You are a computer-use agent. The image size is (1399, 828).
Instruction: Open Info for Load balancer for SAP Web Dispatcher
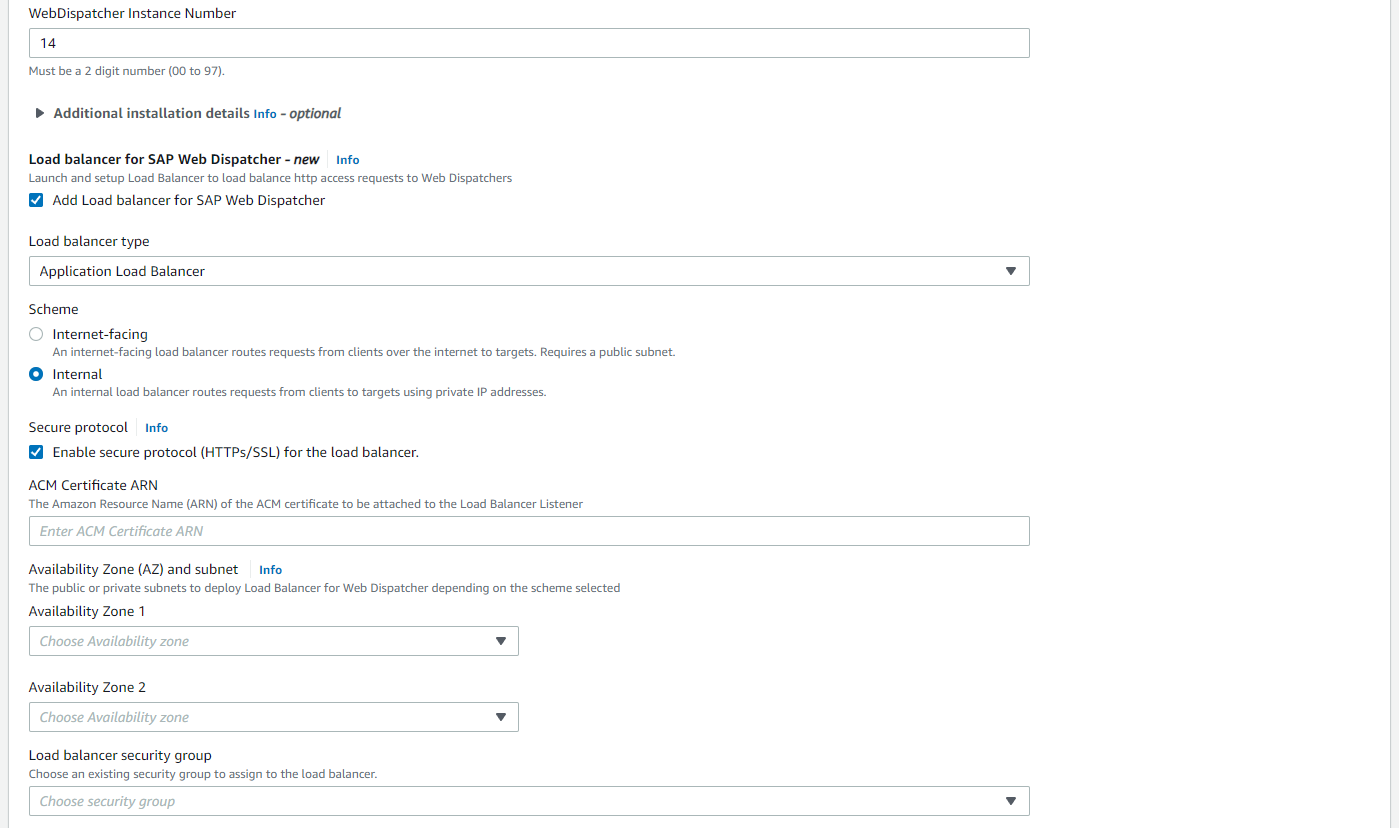347,160
